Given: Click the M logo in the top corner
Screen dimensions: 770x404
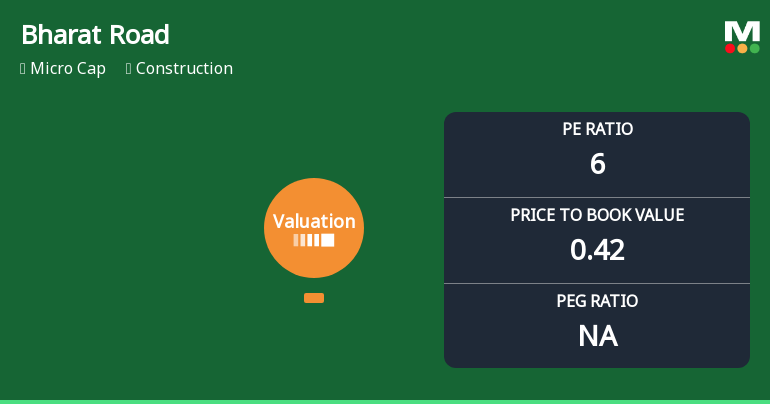Looking at the screenshot, I should coord(742,30).
